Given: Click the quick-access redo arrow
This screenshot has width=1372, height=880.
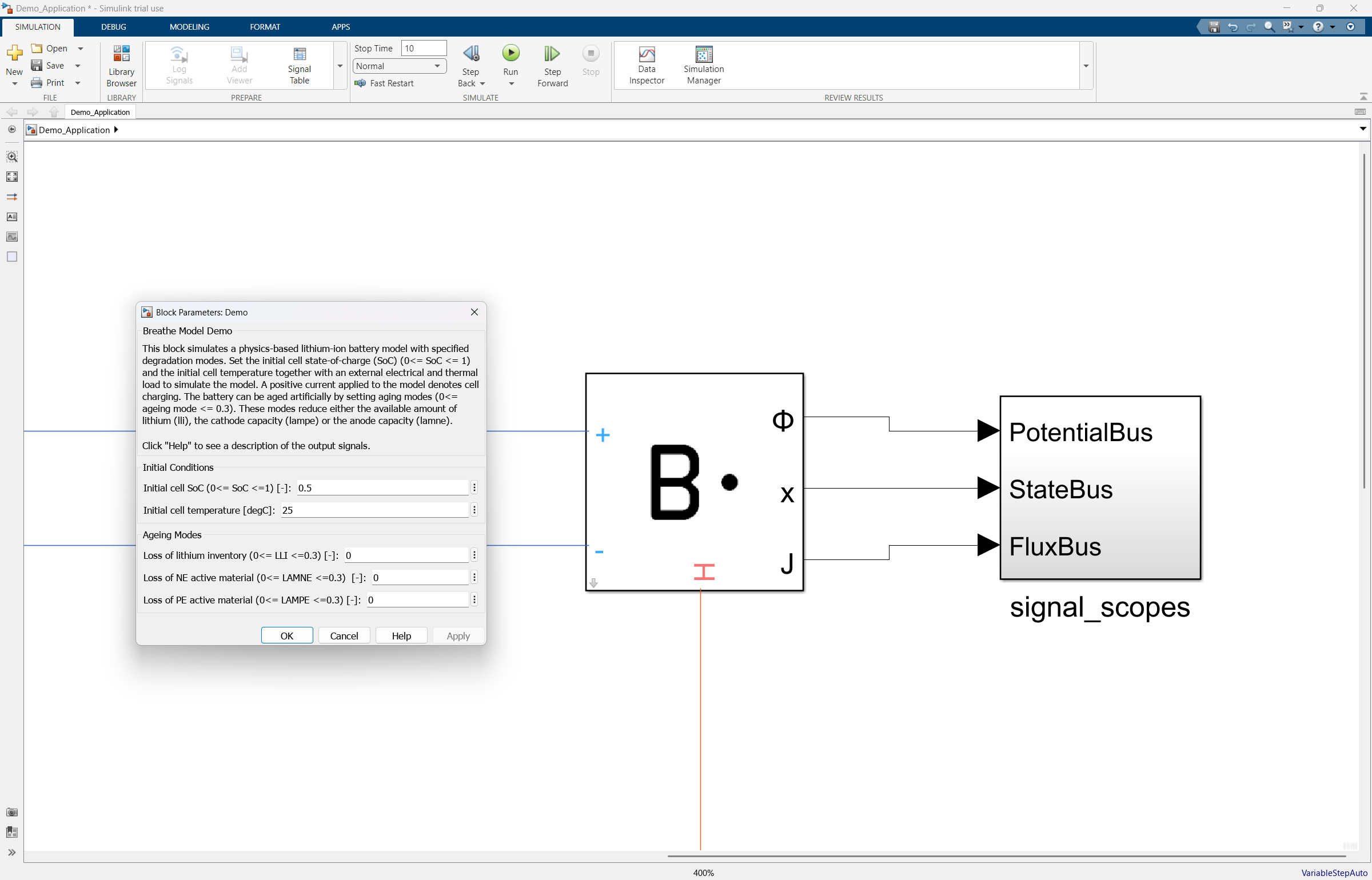Looking at the screenshot, I should click(1251, 27).
